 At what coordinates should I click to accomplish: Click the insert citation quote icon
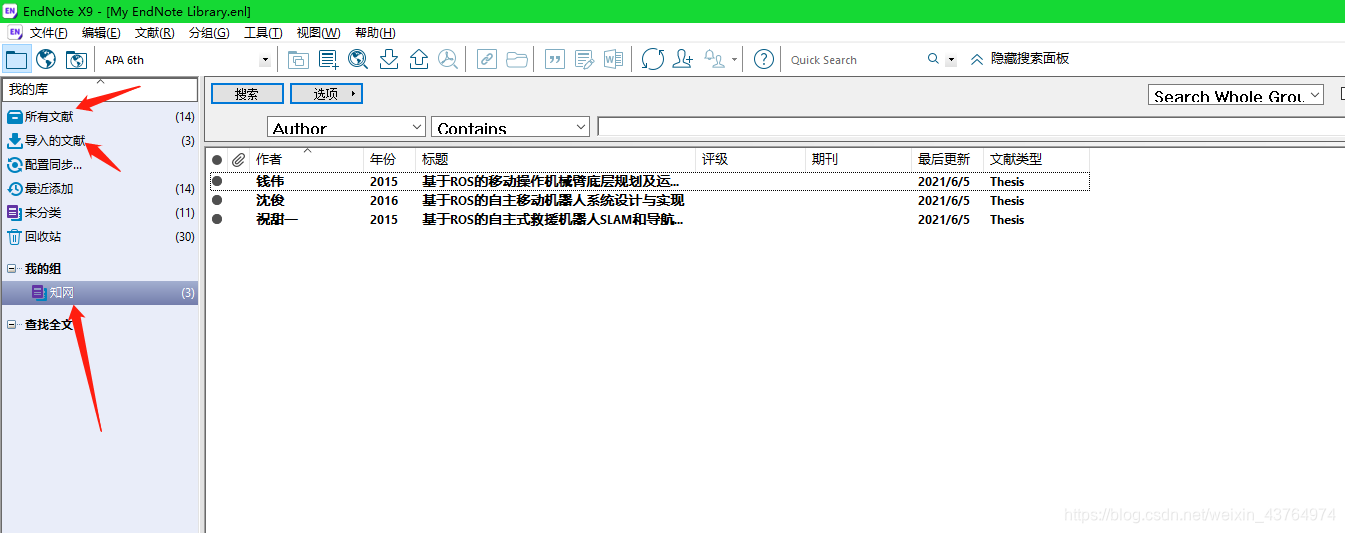pyautogui.click(x=554, y=59)
